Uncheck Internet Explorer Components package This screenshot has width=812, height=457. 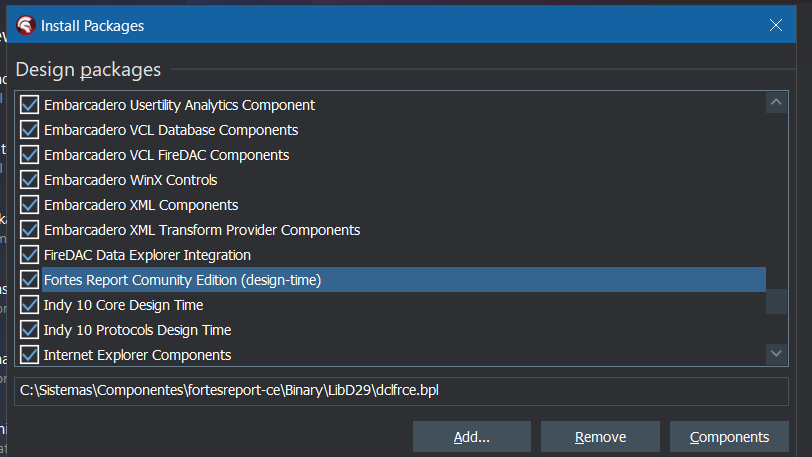click(30, 355)
